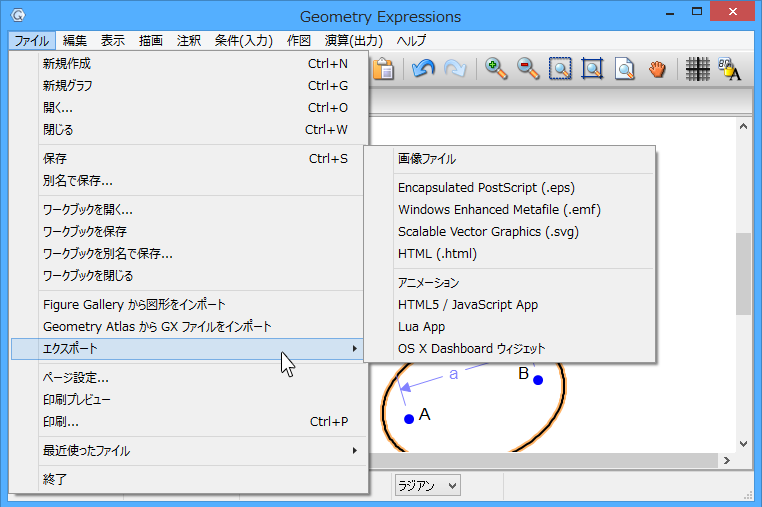Export as Windows Enhanced Metafile (.emf)
Image resolution: width=762 pixels, height=507 pixels.
pyautogui.click(x=509, y=210)
